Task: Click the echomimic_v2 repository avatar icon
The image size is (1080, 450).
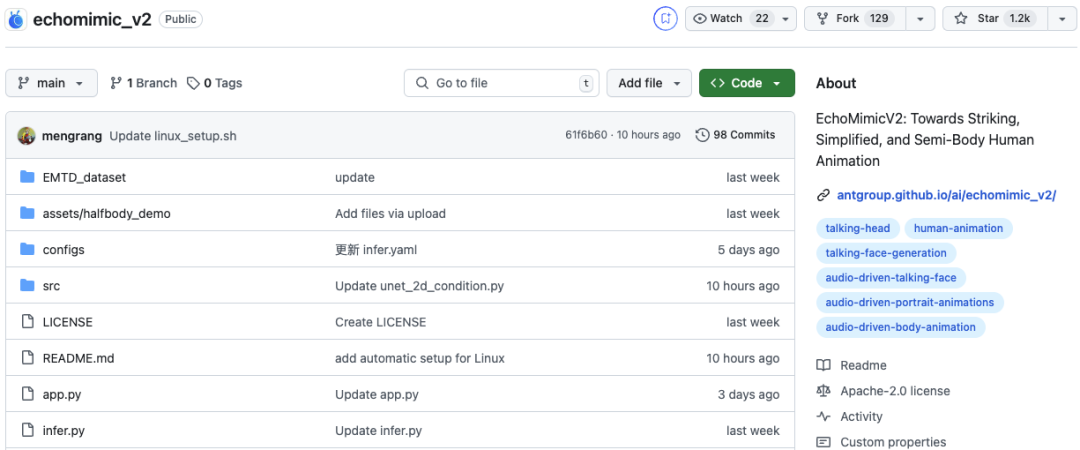Action: click(x=17, y=19)
